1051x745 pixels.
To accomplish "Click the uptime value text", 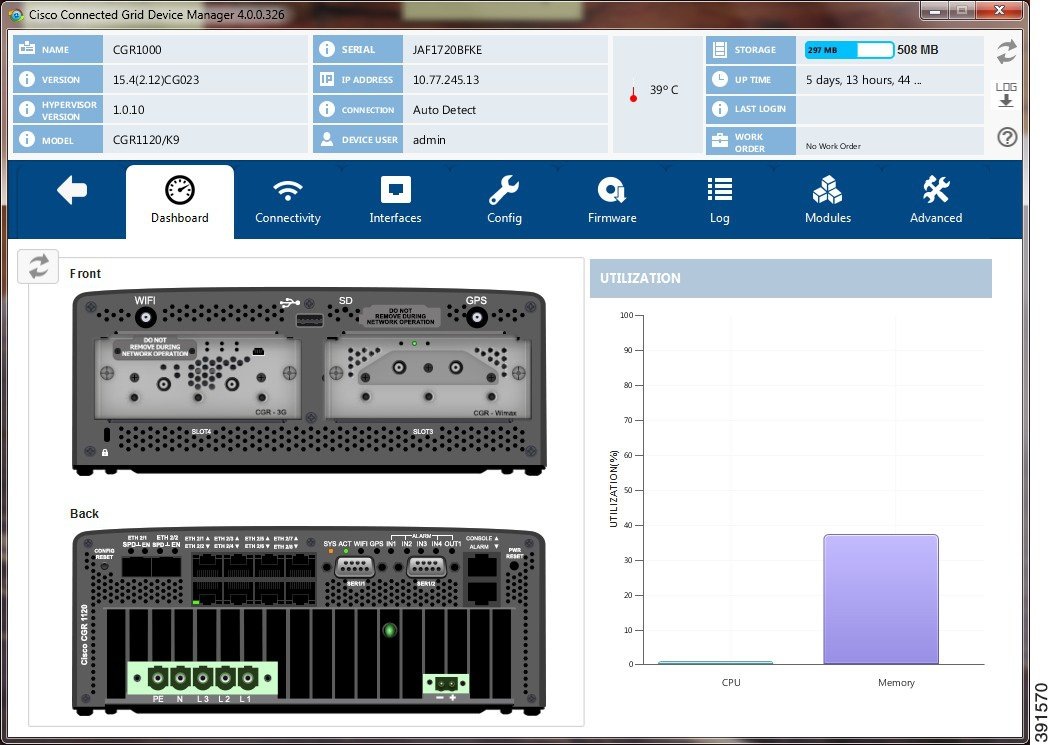I will pos(863,80).
